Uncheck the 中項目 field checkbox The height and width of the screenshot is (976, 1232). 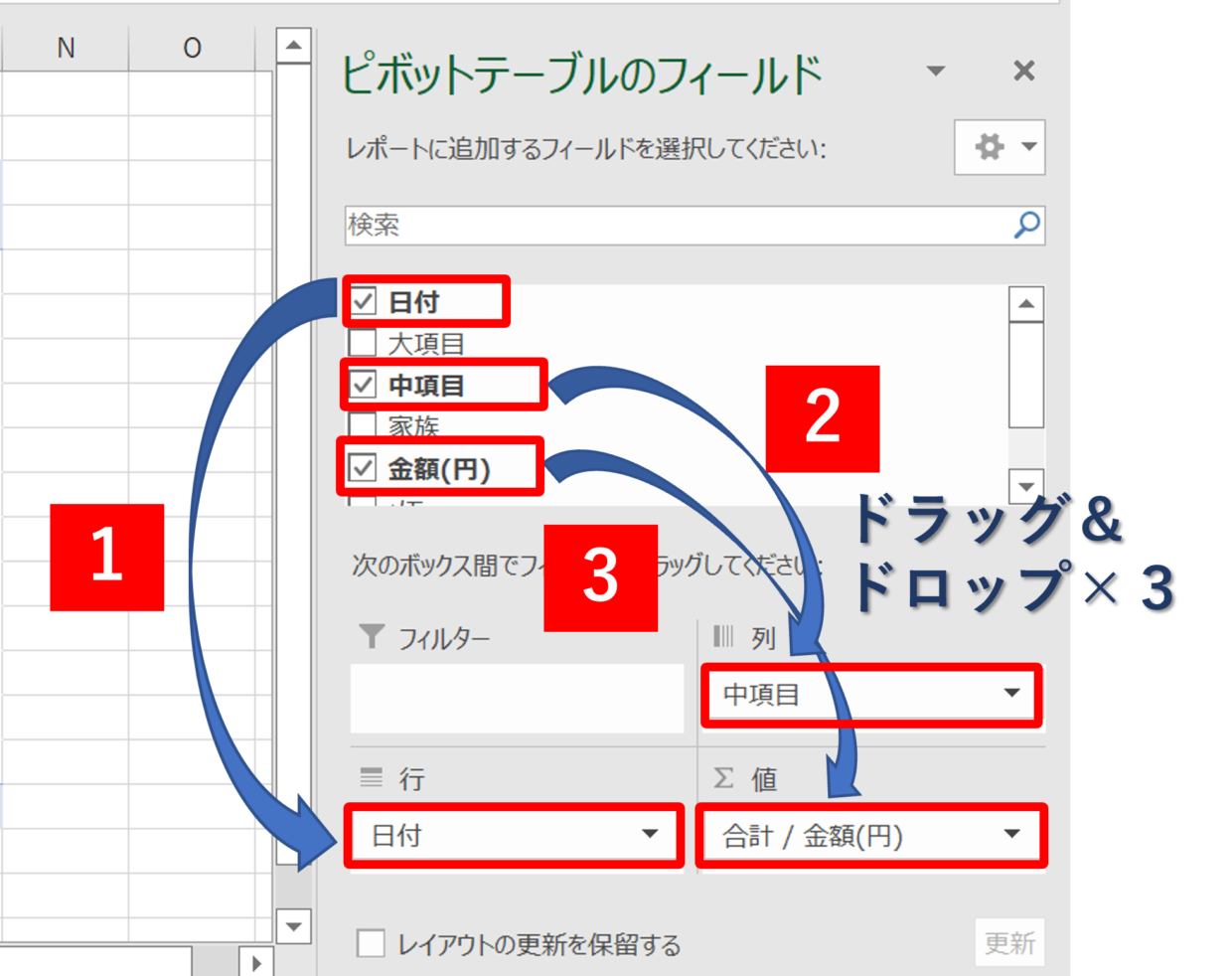[364, 385]
